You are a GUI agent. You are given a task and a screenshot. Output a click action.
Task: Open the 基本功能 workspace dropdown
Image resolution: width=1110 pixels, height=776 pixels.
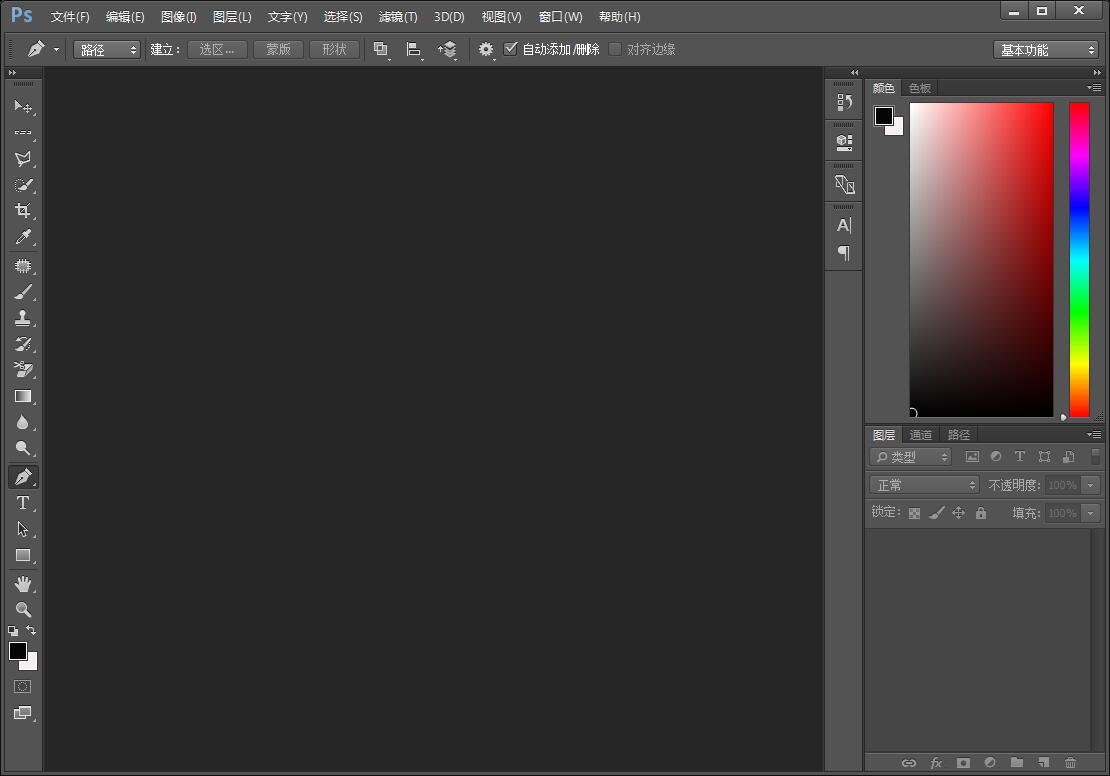click(1046, 50)
